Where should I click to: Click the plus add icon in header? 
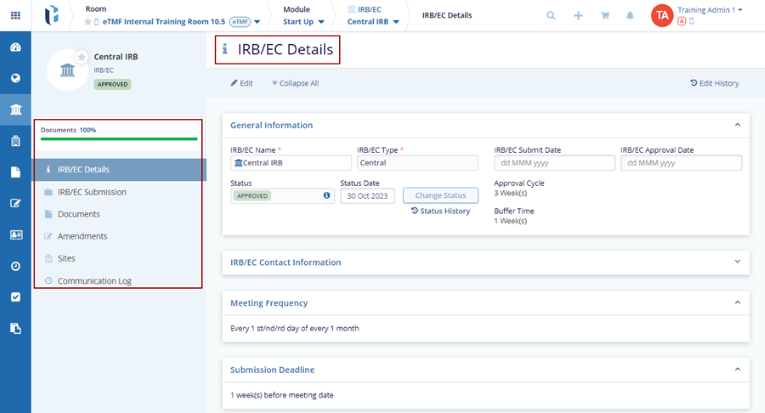[578, 16]
